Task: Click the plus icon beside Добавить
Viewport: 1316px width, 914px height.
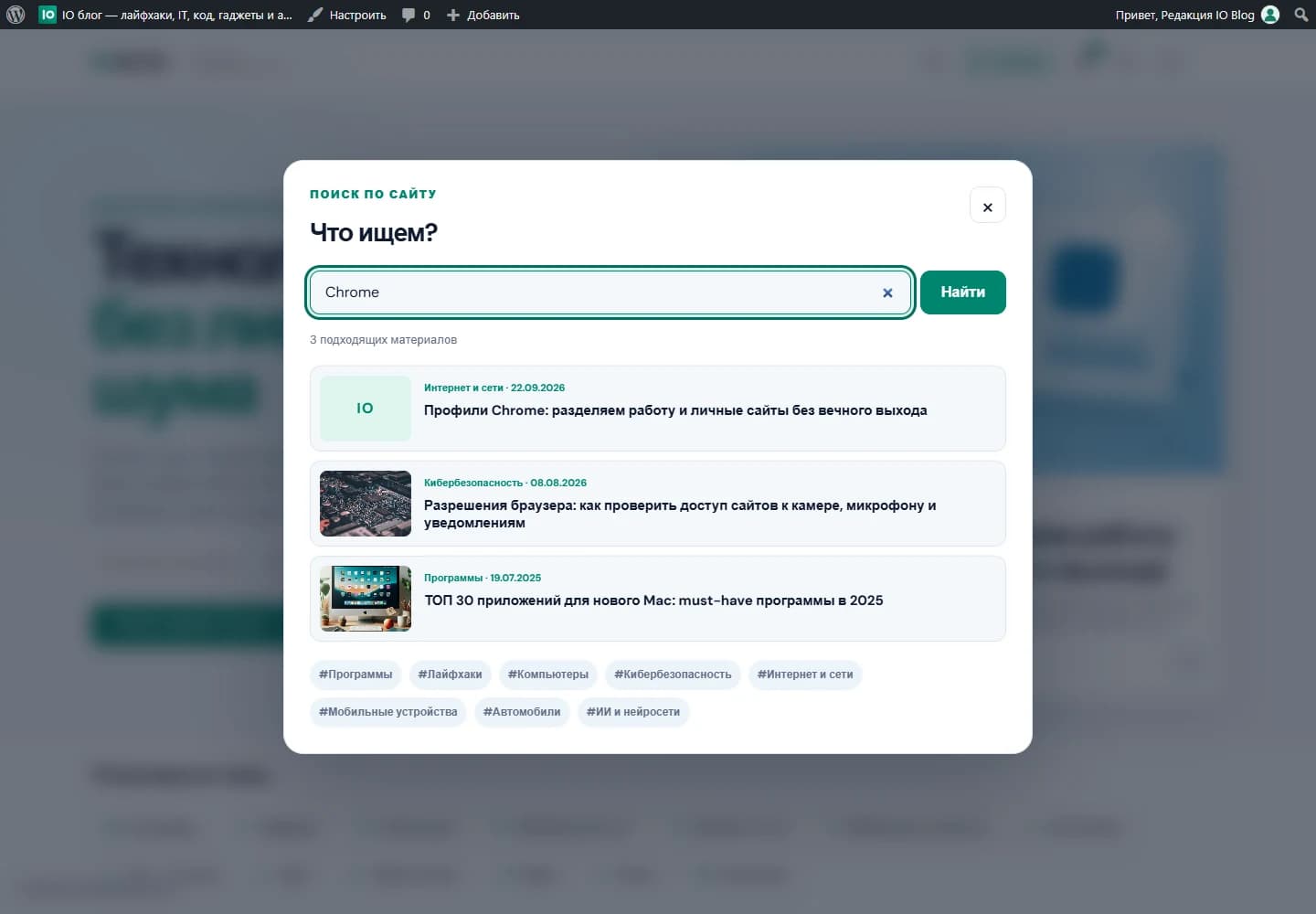Action: pyautogui.click(x=452, y=15)
